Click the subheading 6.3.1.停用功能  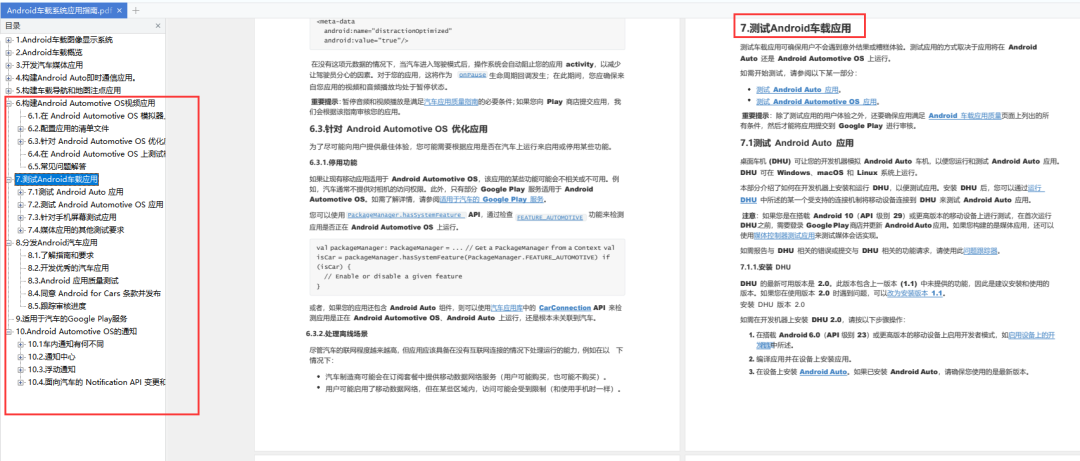[x=333, y=163]
